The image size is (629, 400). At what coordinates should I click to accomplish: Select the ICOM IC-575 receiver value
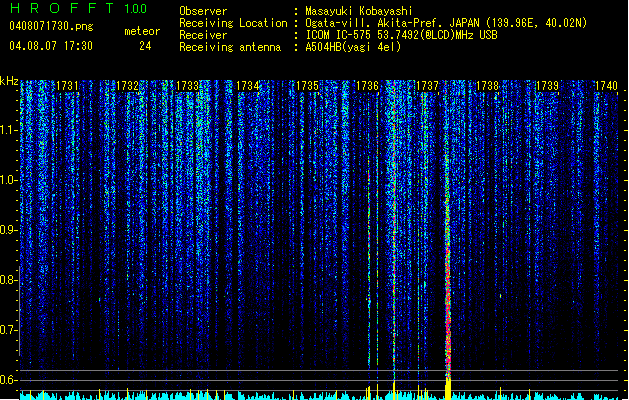tap(401, 35)
